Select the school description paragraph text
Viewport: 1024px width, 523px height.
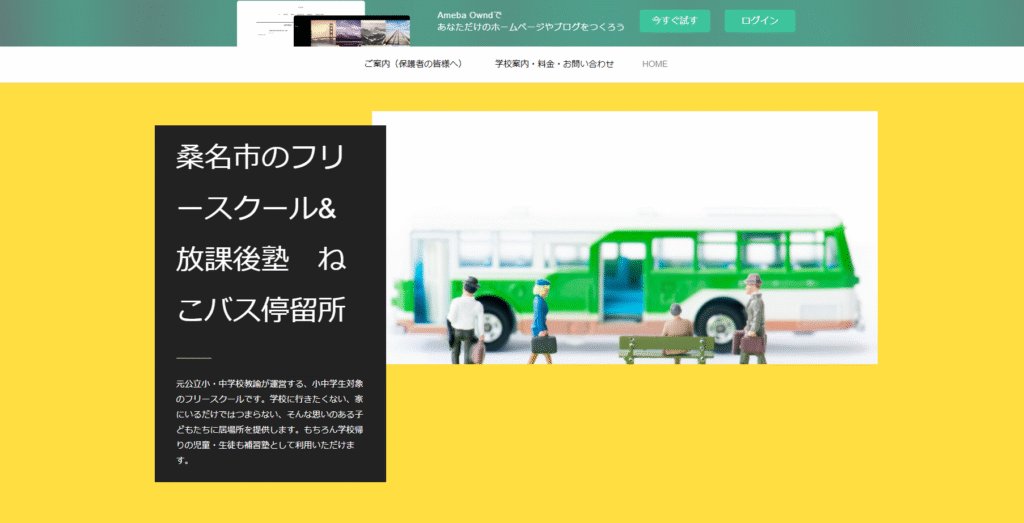pos(269,422)
